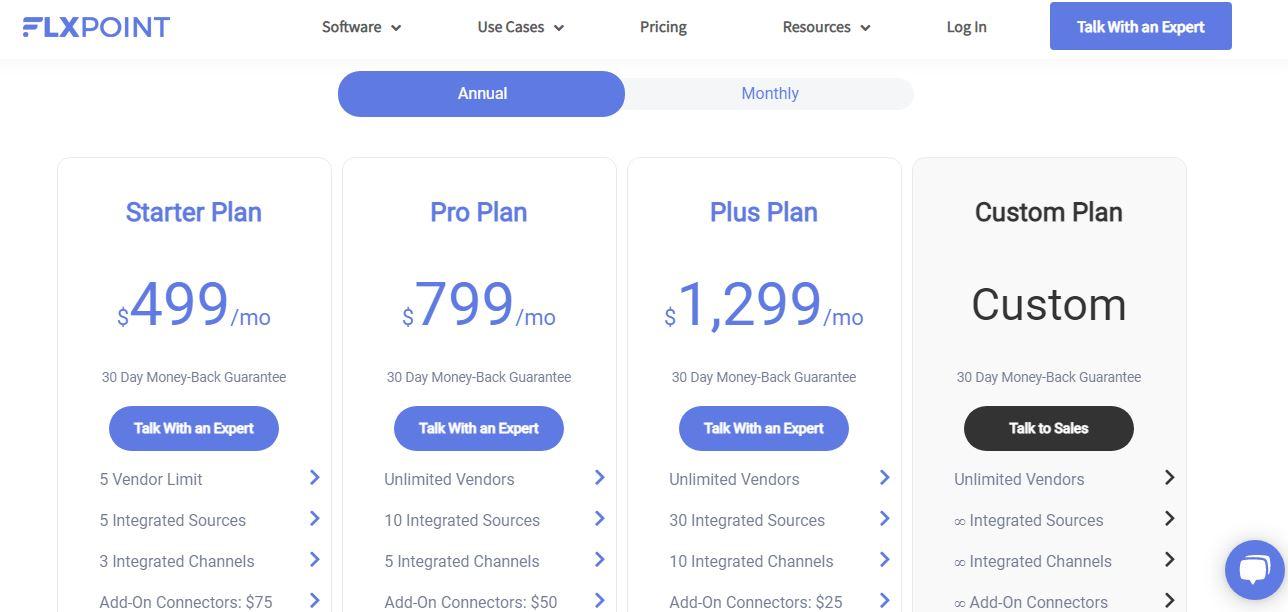The image size is (1288, 612).
Task: Click the Starter Plan heading
Action: [193, 212]
